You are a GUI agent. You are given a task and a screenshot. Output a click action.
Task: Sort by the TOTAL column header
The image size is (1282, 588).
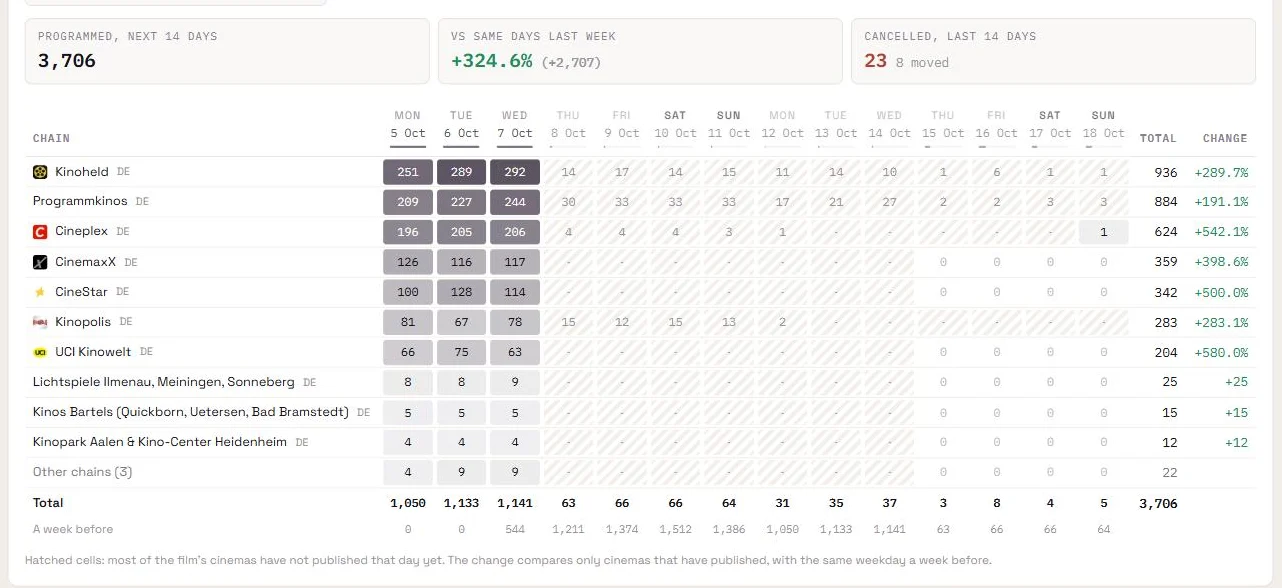click(x=1158, y=138)
